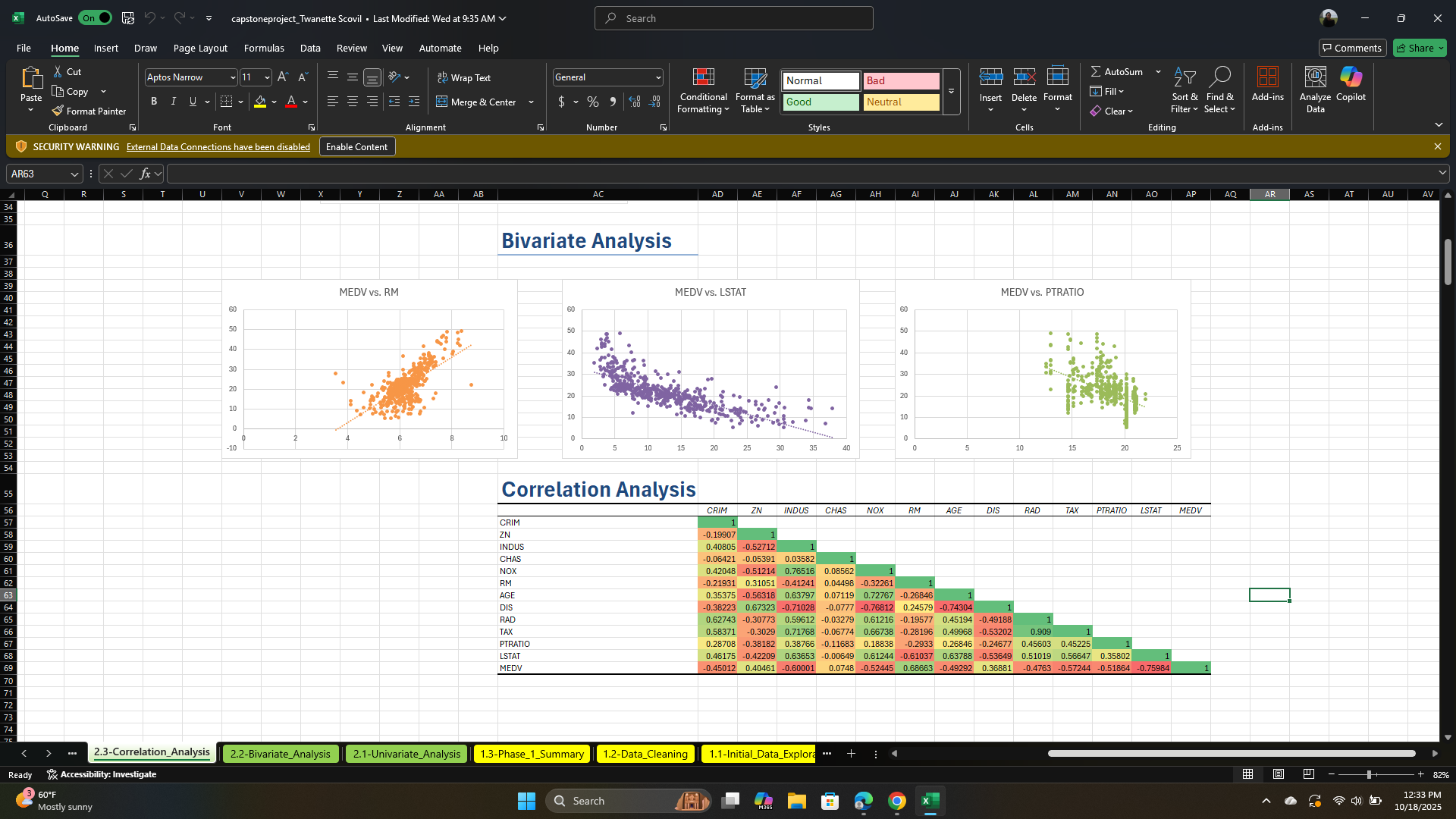Turn off AutoSave
Image resolution: width=1456 pixels, height=819 pixels.
[x=95, y=17]
